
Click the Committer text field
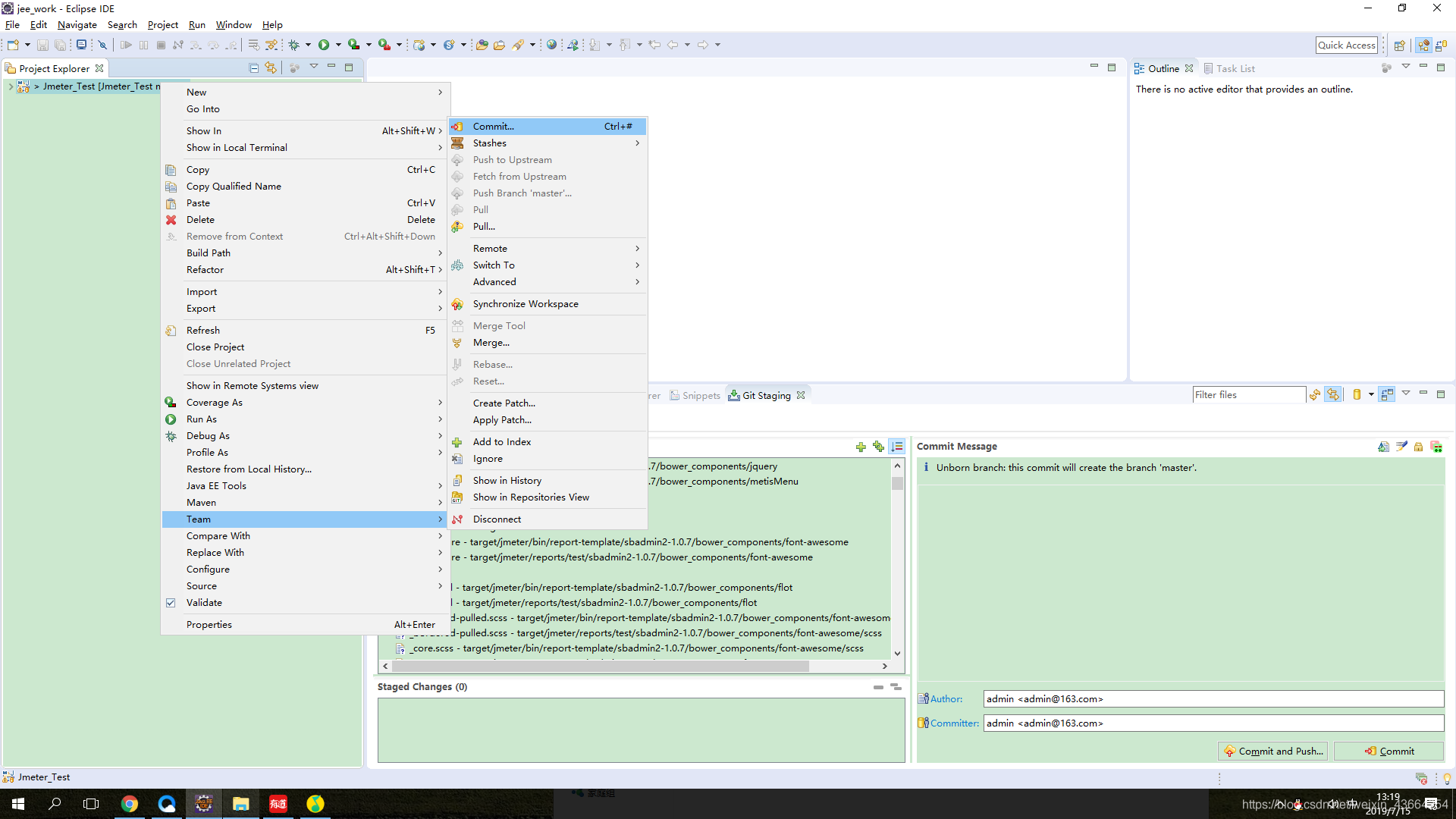point(1213,723)
